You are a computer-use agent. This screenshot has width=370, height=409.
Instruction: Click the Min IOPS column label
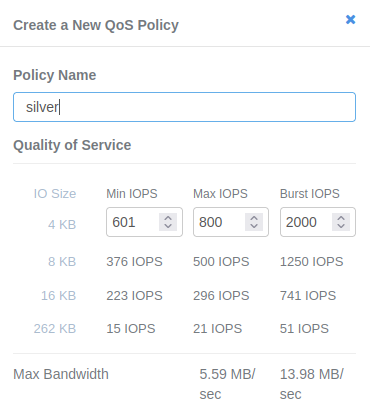[132, 194]
